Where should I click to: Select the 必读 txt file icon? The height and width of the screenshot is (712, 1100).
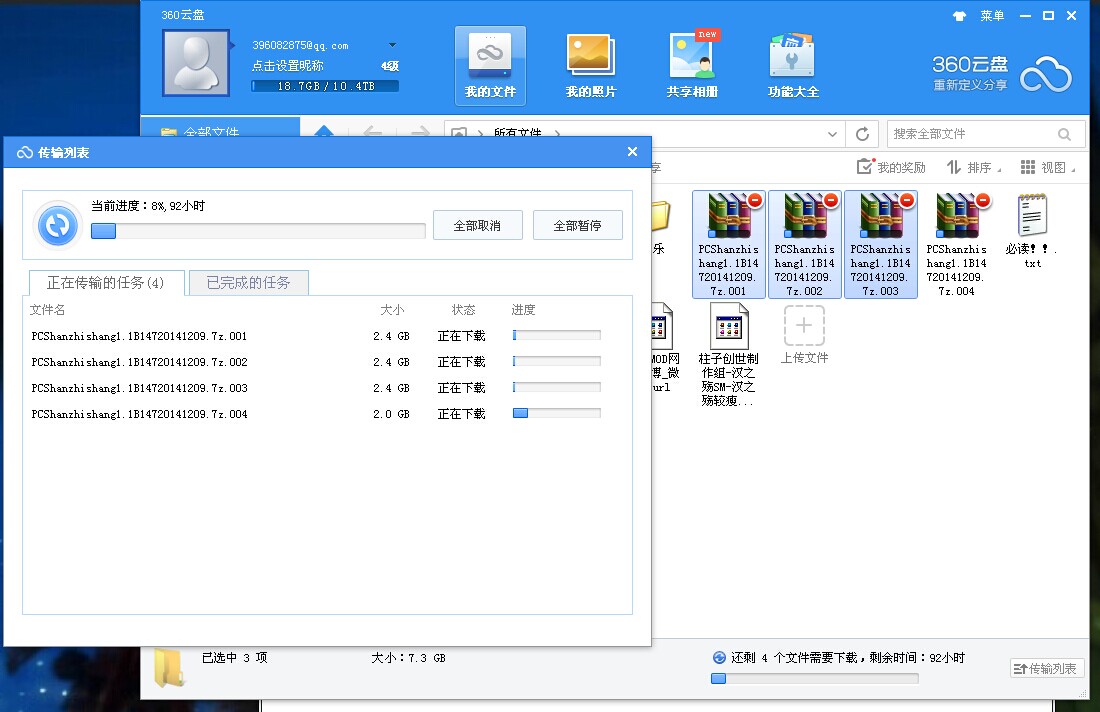point(1032,230)
